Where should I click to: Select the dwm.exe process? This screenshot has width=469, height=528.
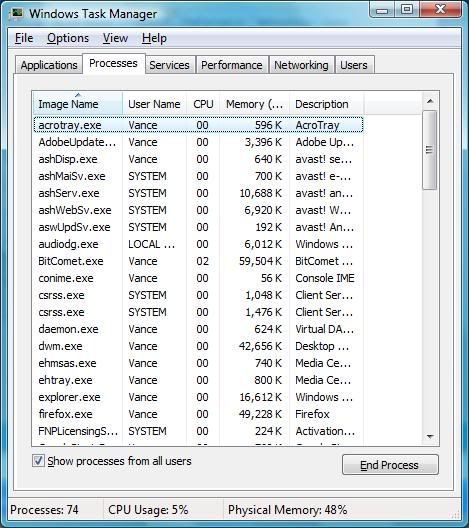pyautogui.click(x=199, y=346)
